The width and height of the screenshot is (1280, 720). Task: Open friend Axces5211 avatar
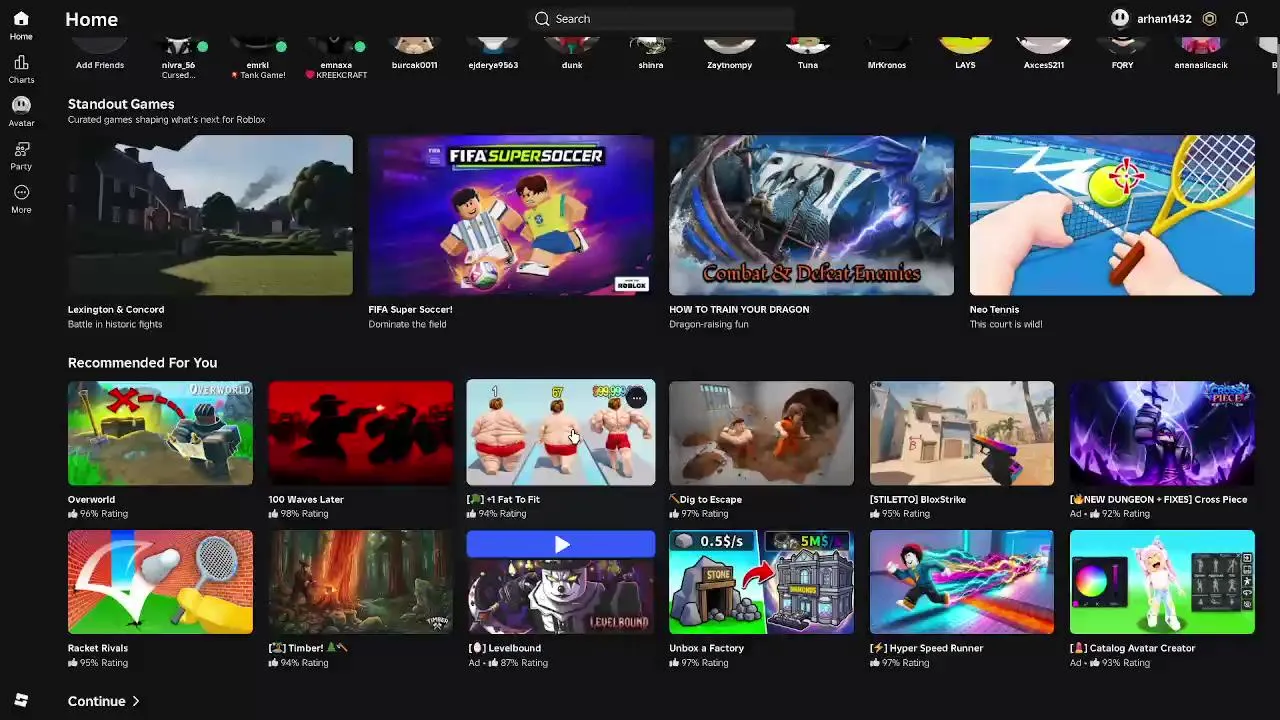[1044, 47]
